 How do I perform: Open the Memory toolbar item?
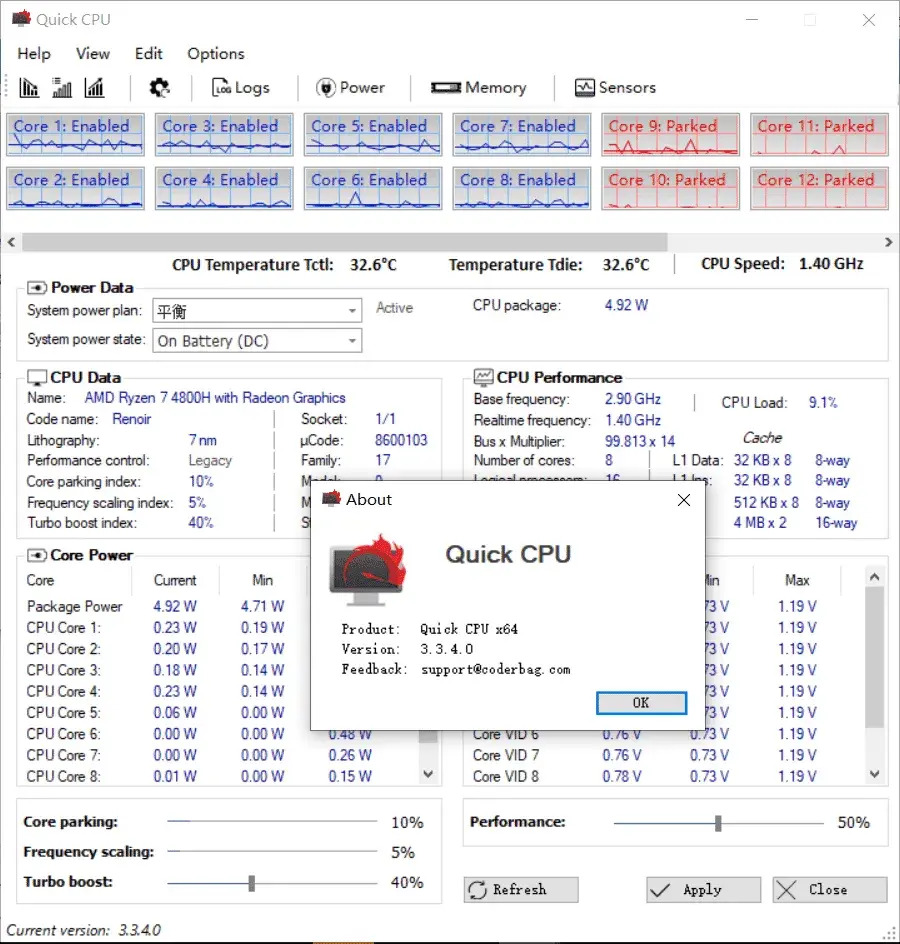point(479,88)
